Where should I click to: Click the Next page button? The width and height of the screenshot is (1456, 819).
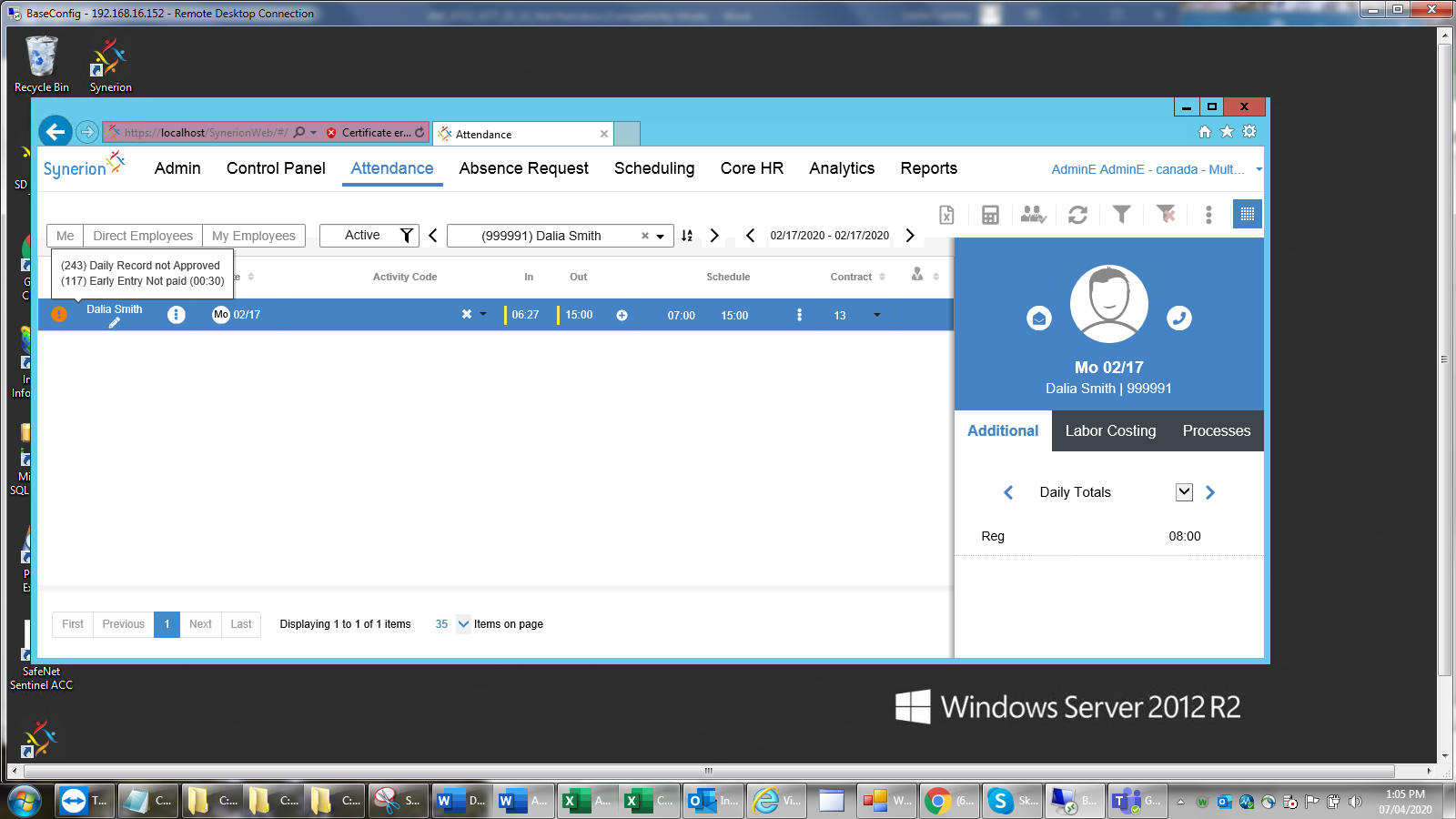coord(200,624)
